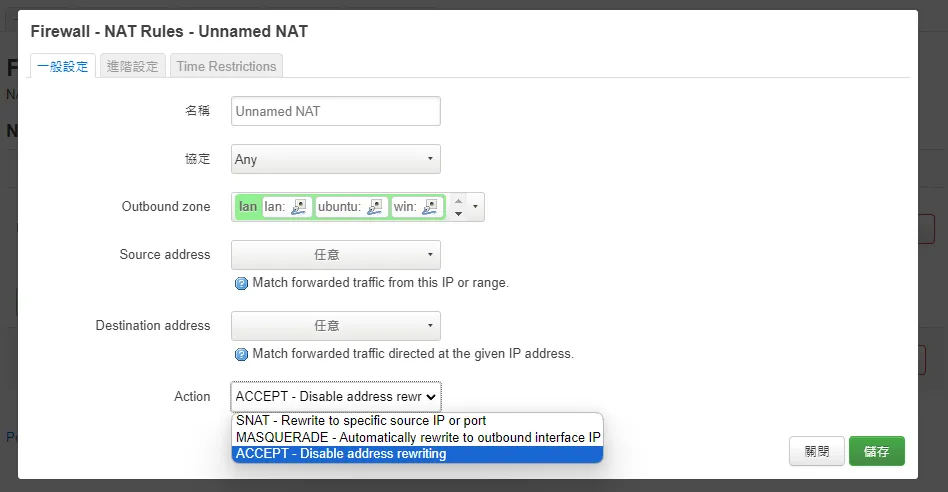This screenshot has width=948, height=492.
Task: Click the up arrow in Outbound zone
Action: pos(458,201)
